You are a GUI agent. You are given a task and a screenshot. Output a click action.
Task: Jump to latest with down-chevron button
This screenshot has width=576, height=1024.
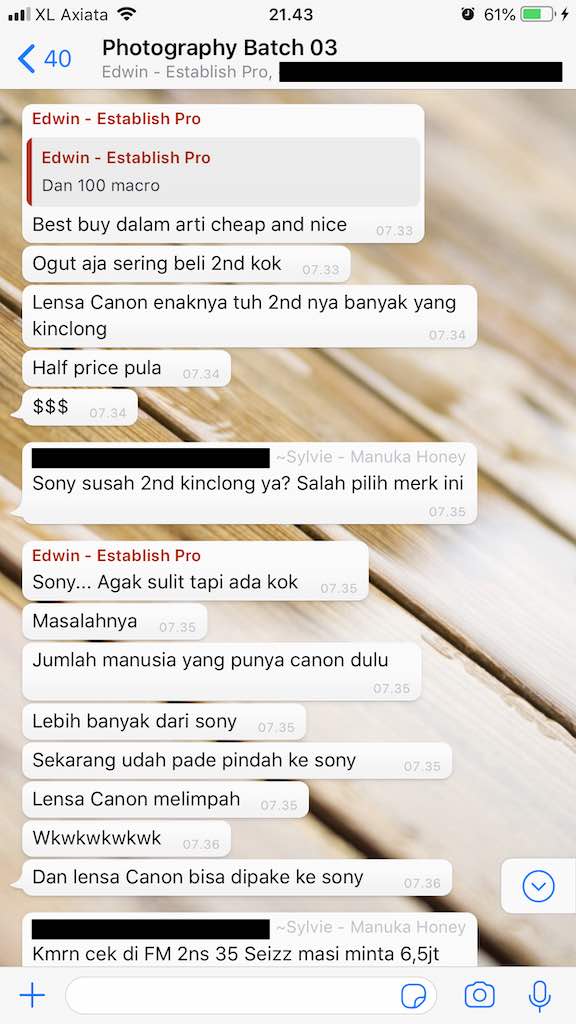click(x=538, y=886)
